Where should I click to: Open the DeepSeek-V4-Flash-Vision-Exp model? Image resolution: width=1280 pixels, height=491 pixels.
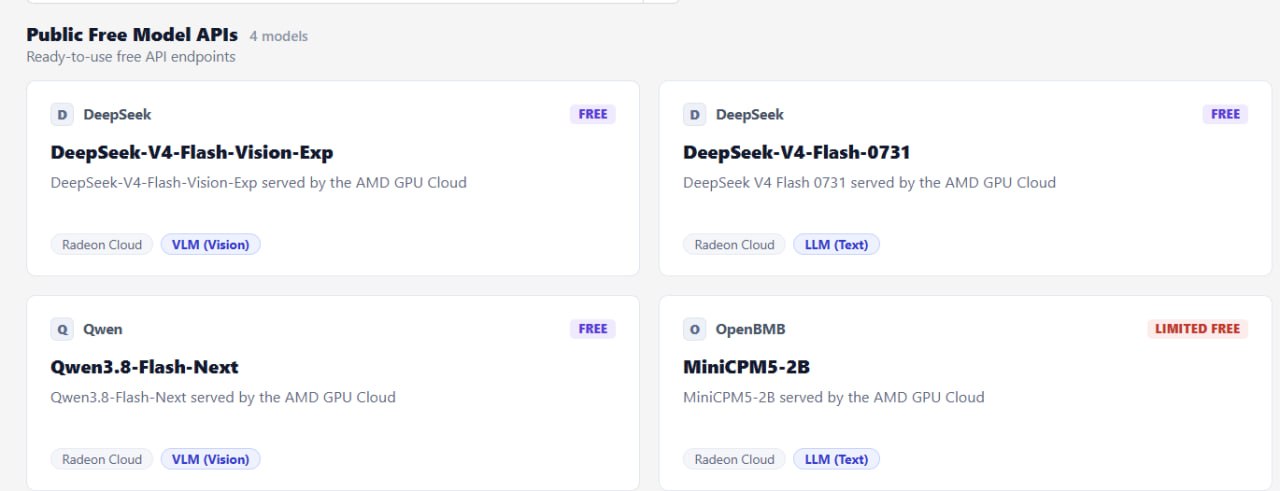(192, 153)
